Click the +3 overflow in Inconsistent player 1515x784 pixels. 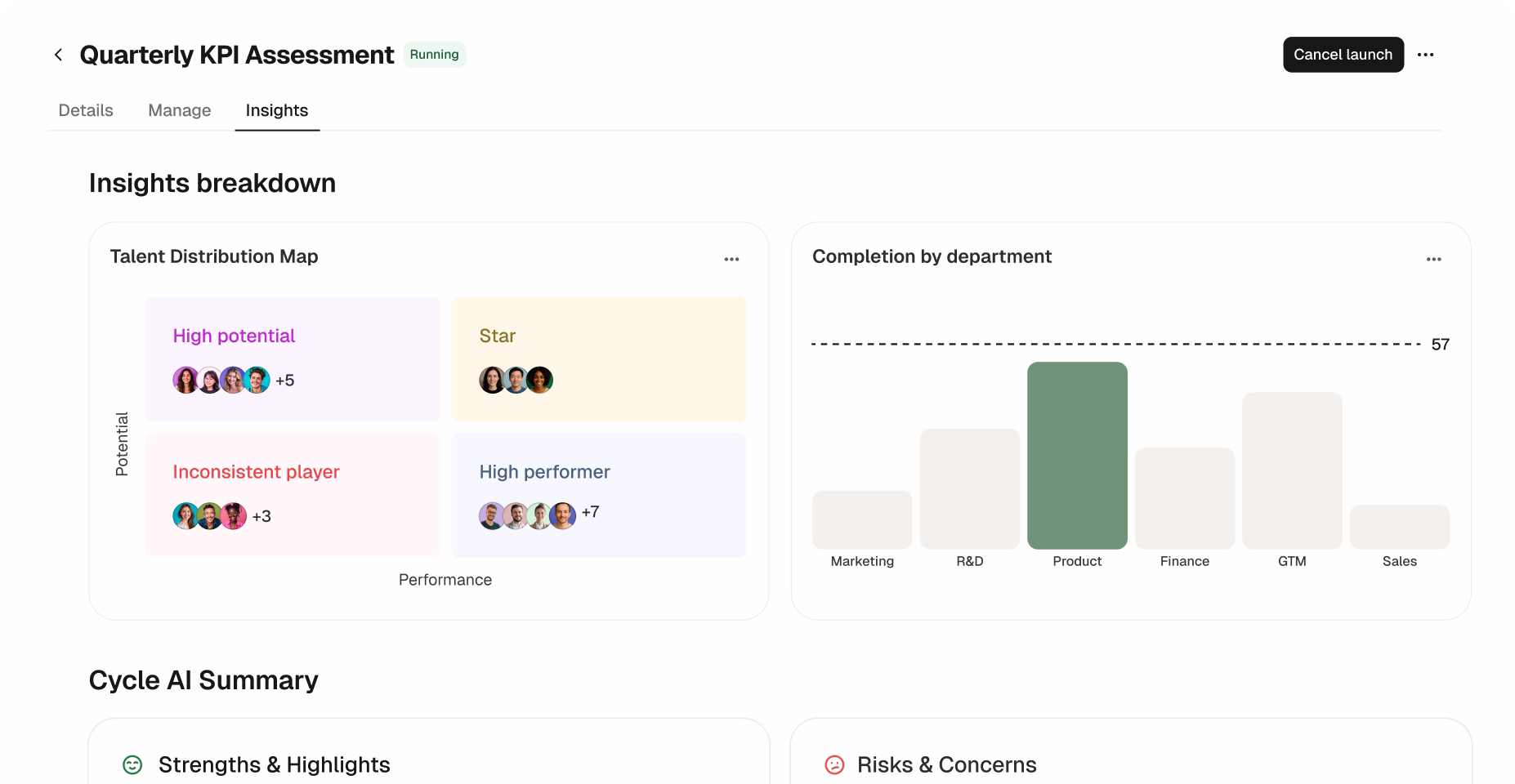pos(261,516)
